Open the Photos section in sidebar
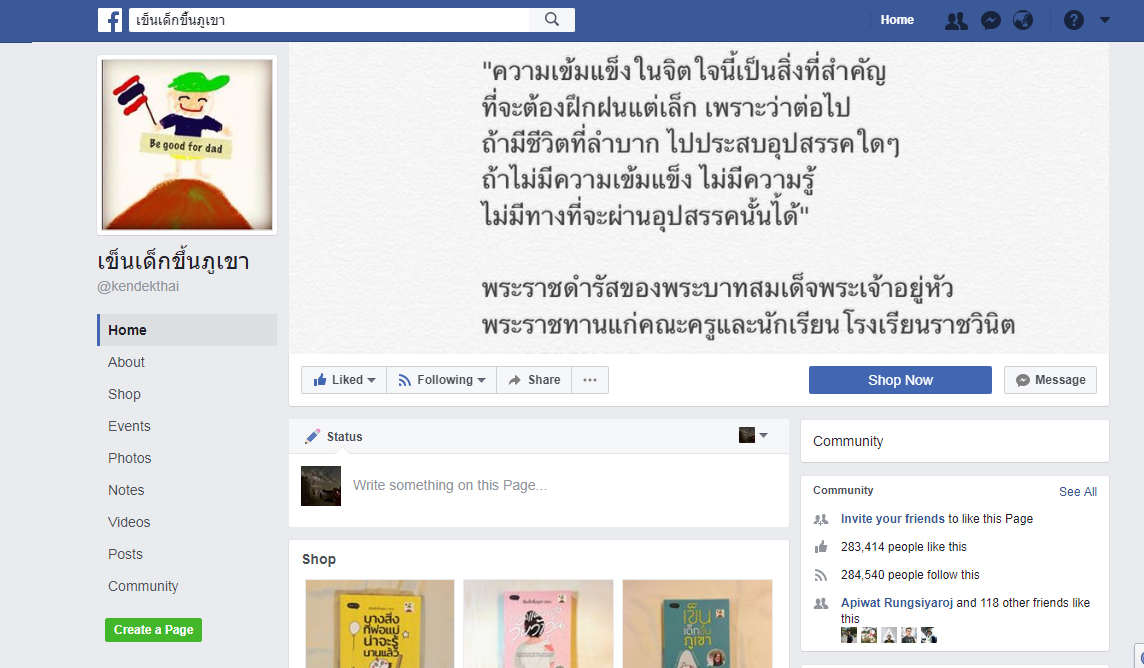Image resolution: width=1144 pixels, height=668 pixels. [x=130, y=459]
